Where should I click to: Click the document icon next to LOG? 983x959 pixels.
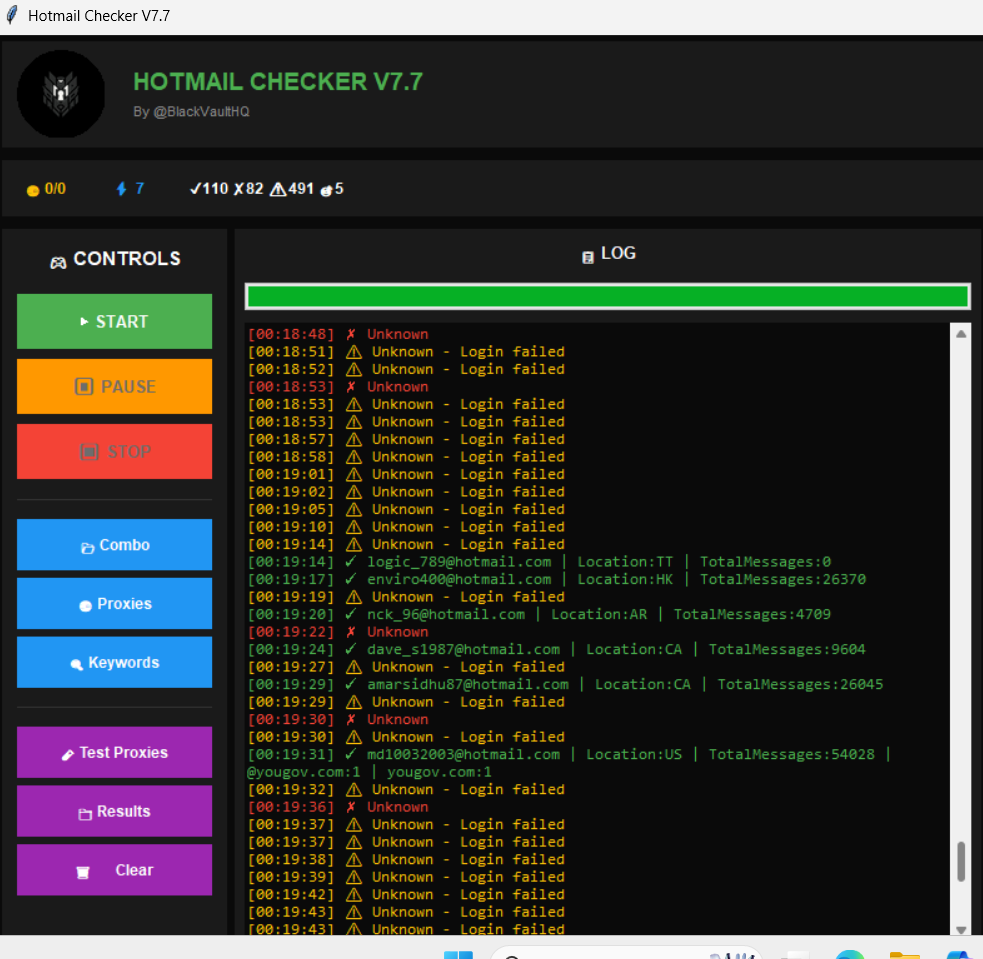pos(588,256)
